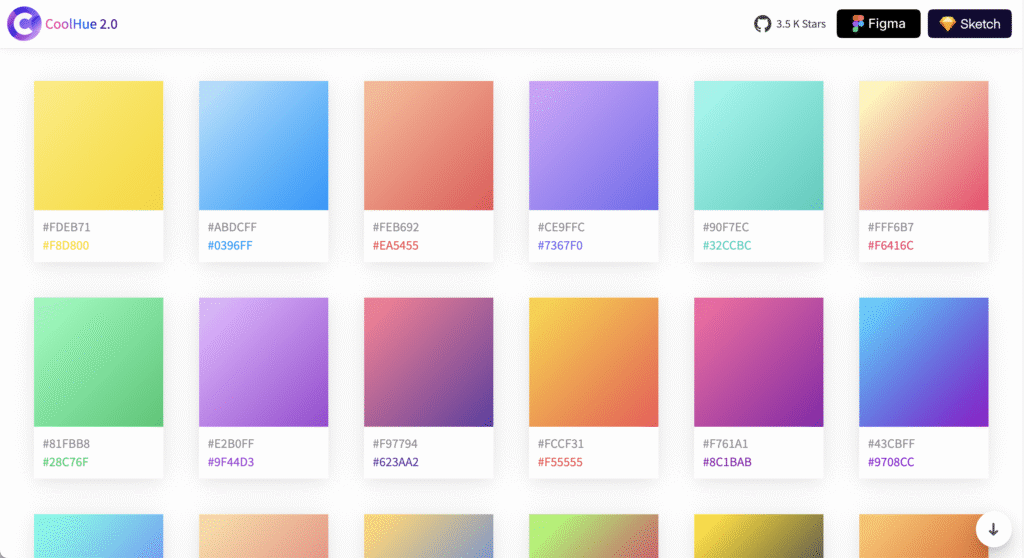1024x558 pixels.
Task: Select the magenta #F761A1 gradient swatch
Action: pos(758,362)
